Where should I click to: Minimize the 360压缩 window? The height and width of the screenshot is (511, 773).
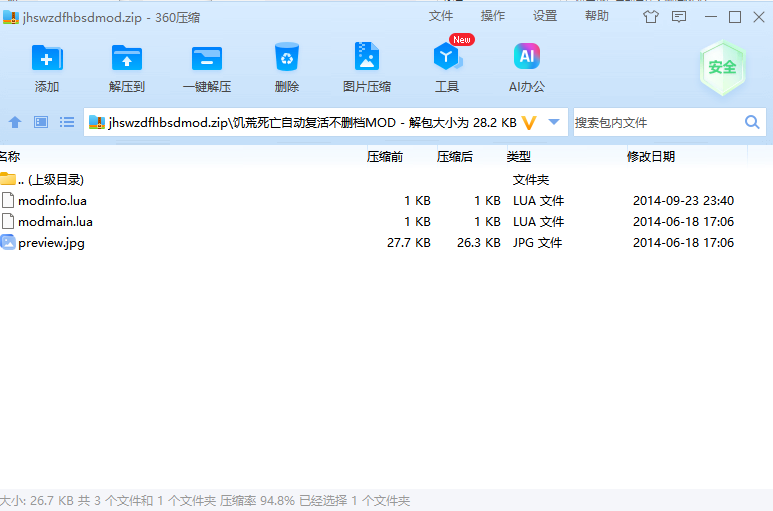tap(711, 17)
